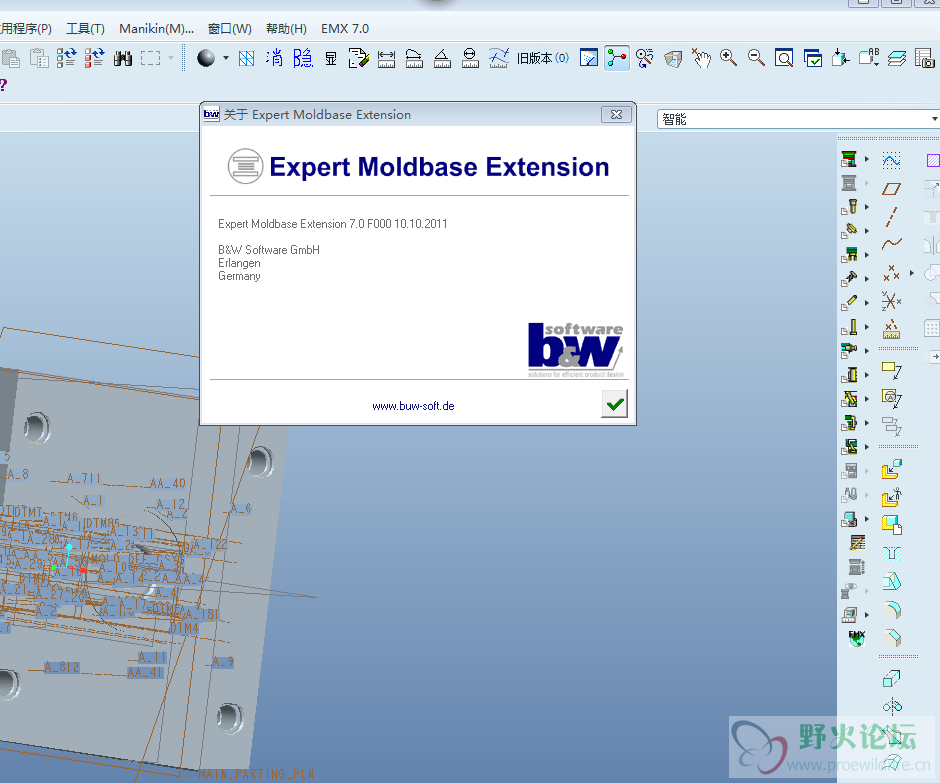Image resolution: width=940 pixels, height=783 pixels.
Task: Click the 隐 toolbar button
Action: click(x=303, y=58)
